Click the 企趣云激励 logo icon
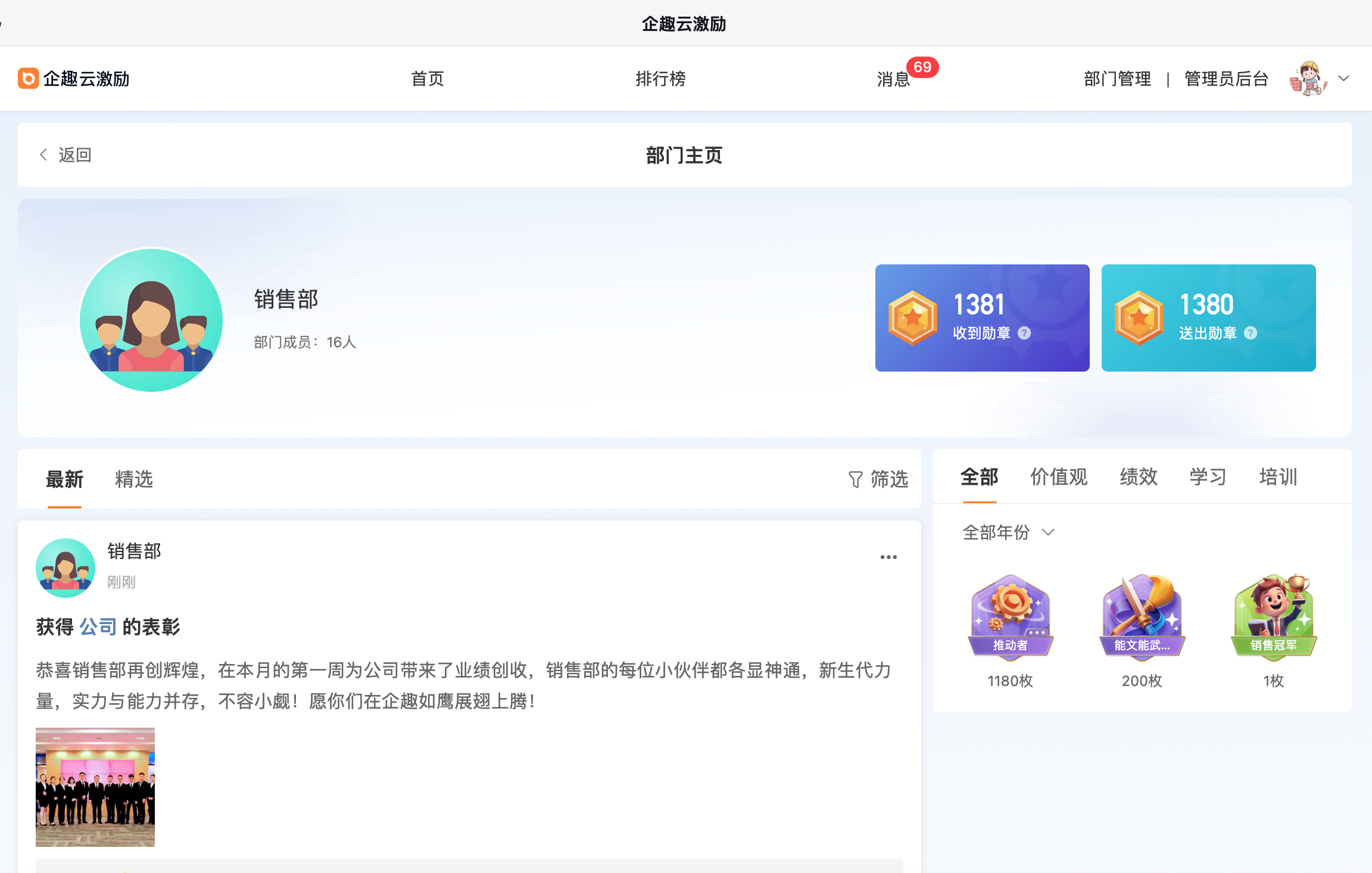 (x=29, y=78)
